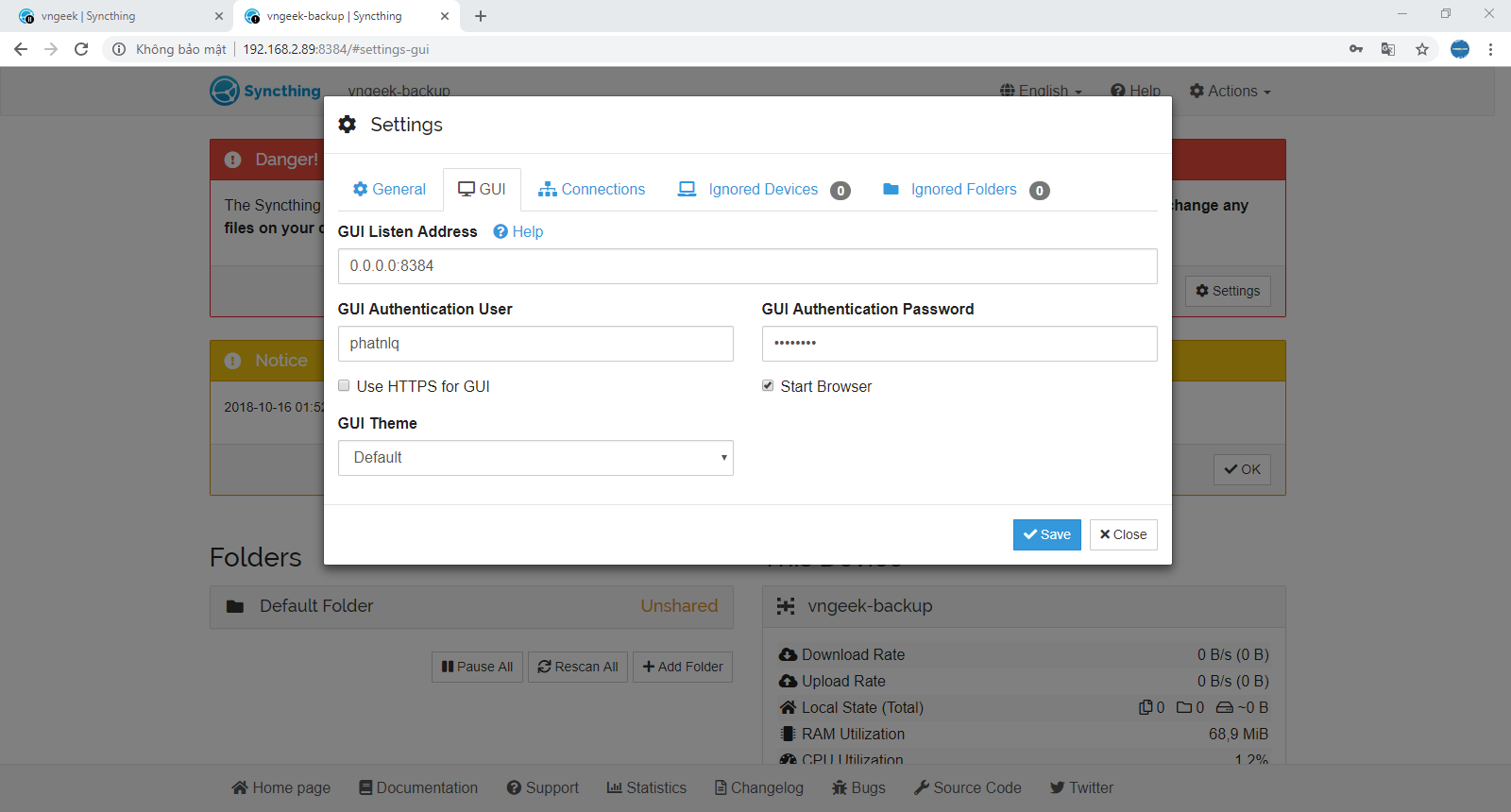Close the vngeek-backup browser tab
The height and width of the screenshot is (812, 1511).
445,16
